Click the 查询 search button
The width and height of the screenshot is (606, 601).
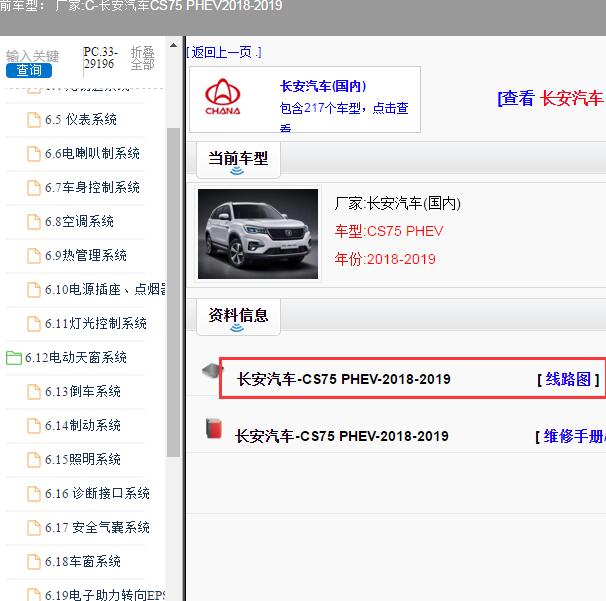click(29, 70)
